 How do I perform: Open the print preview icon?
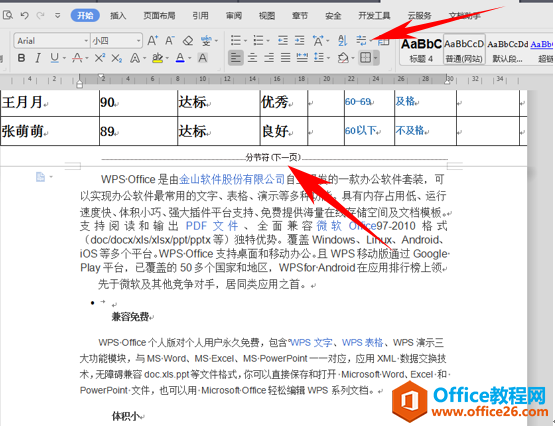pos(8,15)
